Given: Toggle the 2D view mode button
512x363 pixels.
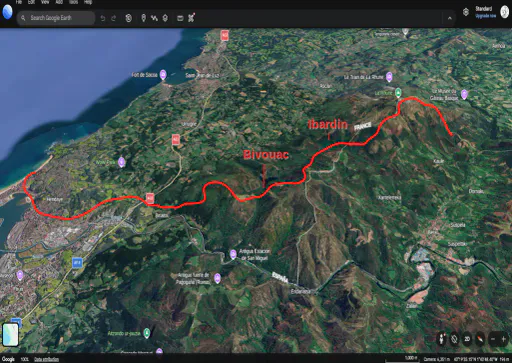Looking at the screenshot, I should click(467, 339).
